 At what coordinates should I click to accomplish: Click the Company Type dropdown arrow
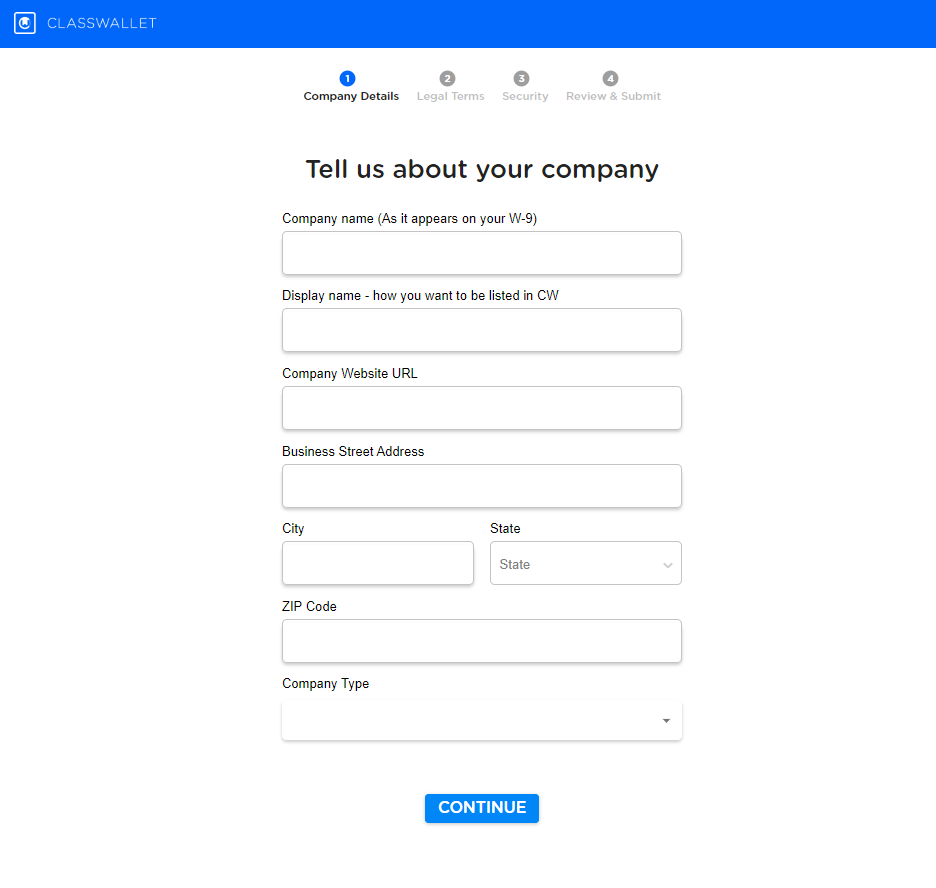(x=665, y=720)
